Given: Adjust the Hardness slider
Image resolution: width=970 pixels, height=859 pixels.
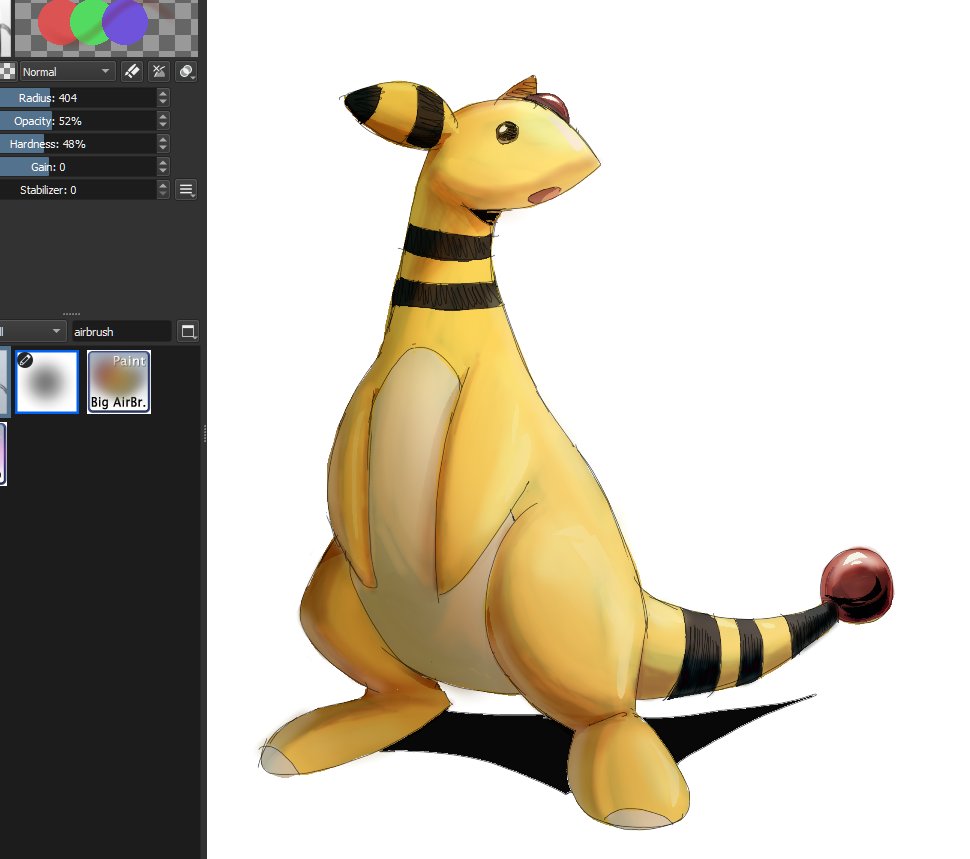Looking at the screenshot, I should (78, 143).
